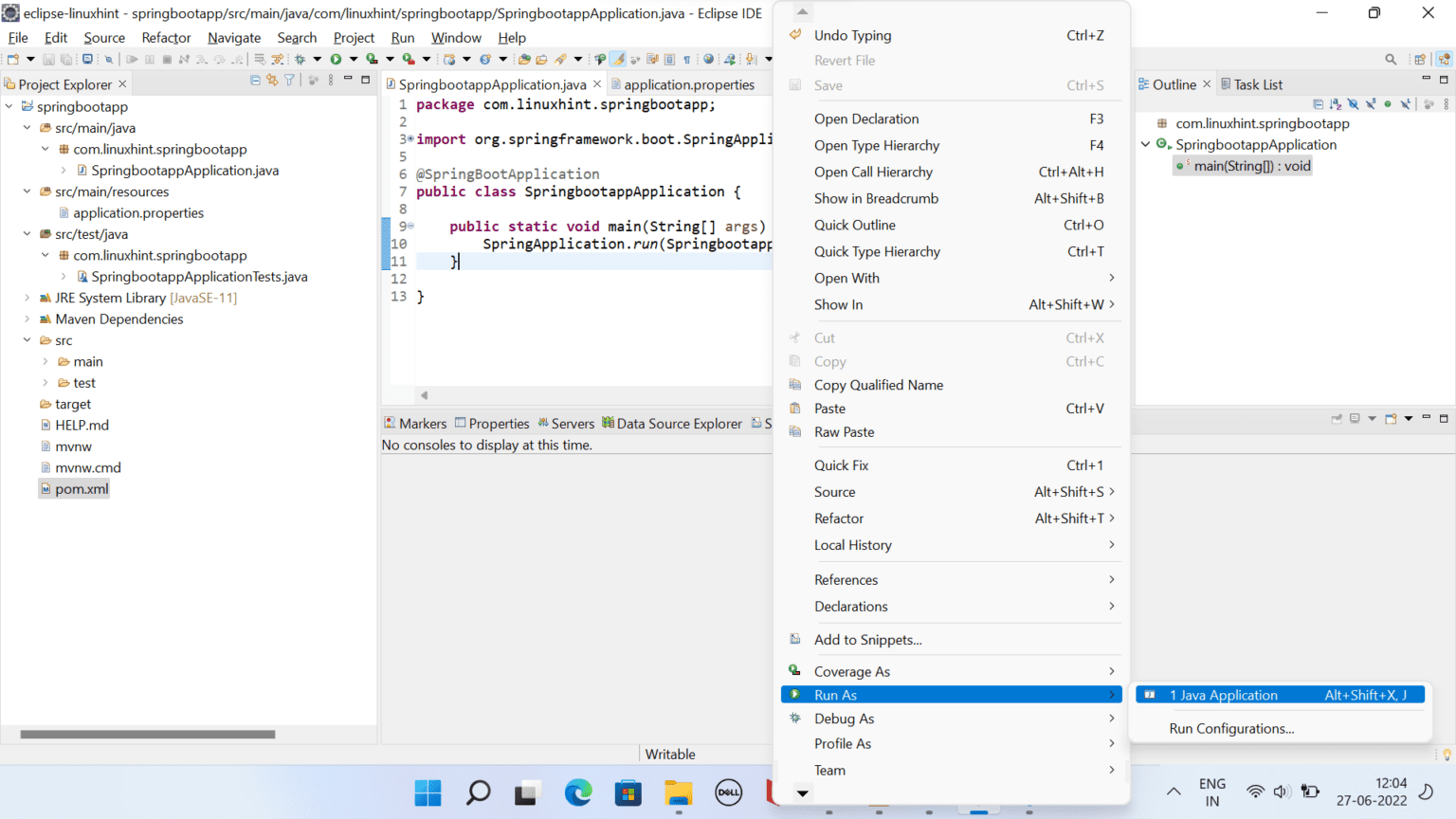Expand the JRE System Library node

[x=27, y=298]
